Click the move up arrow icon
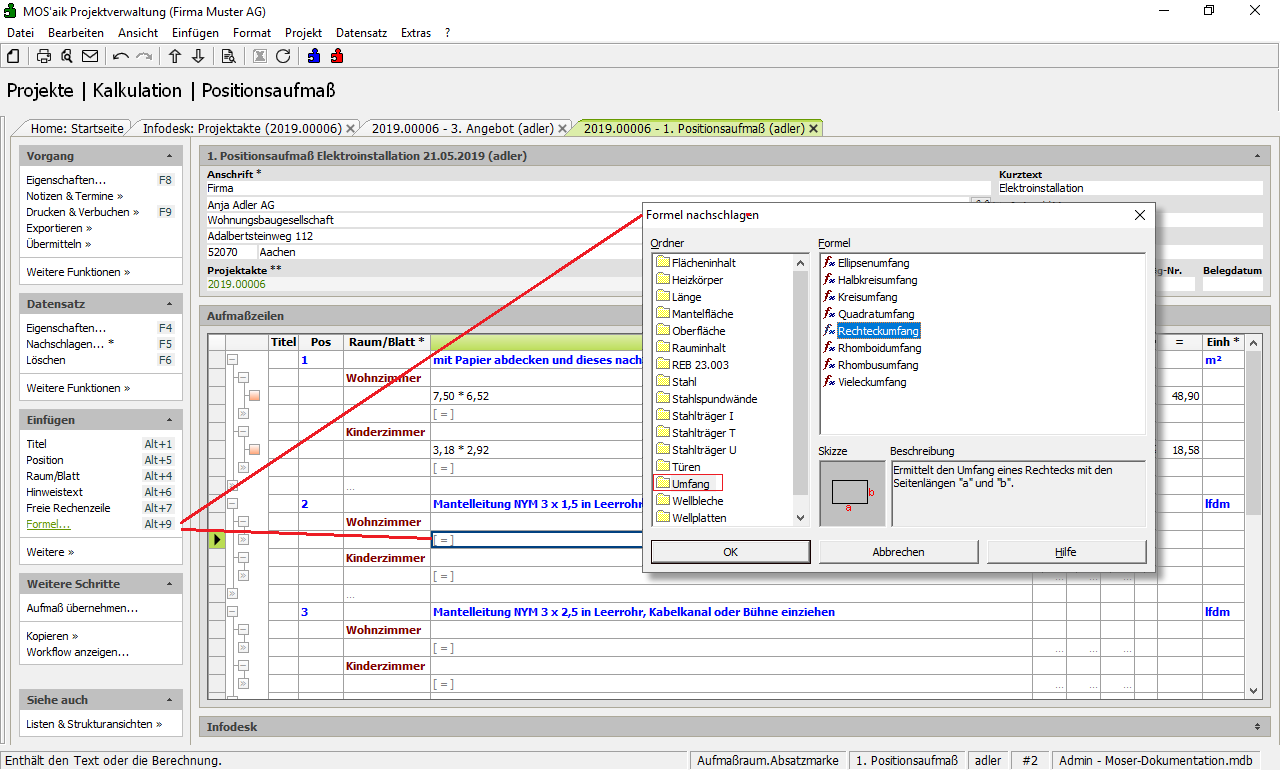This screenshot has height=770, width=1280. [175, 56]
